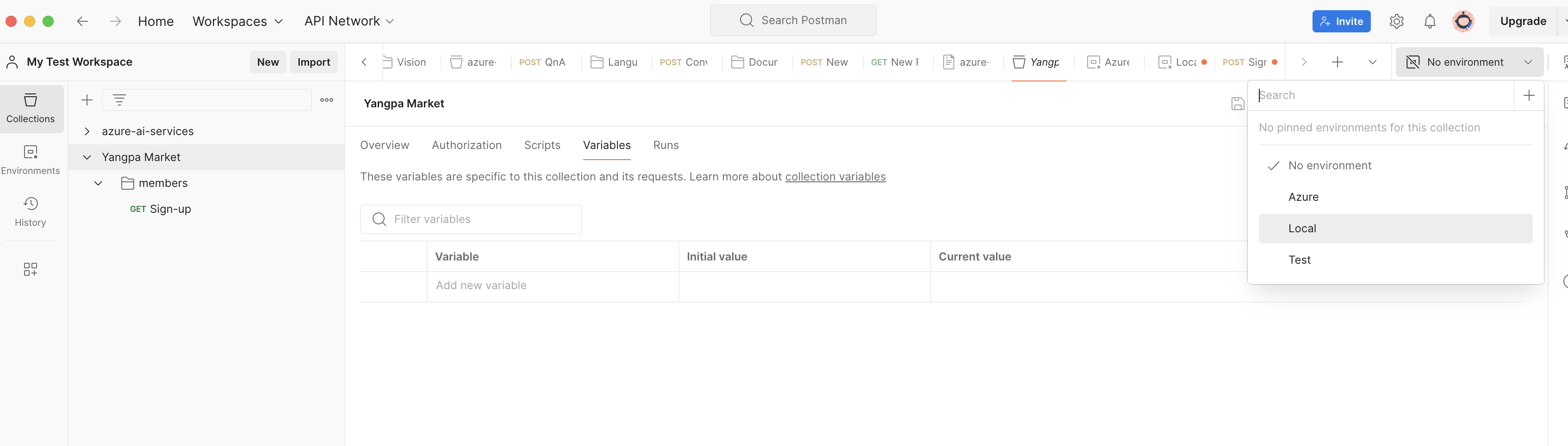Open the GET Sign-up request

[161, 209]
